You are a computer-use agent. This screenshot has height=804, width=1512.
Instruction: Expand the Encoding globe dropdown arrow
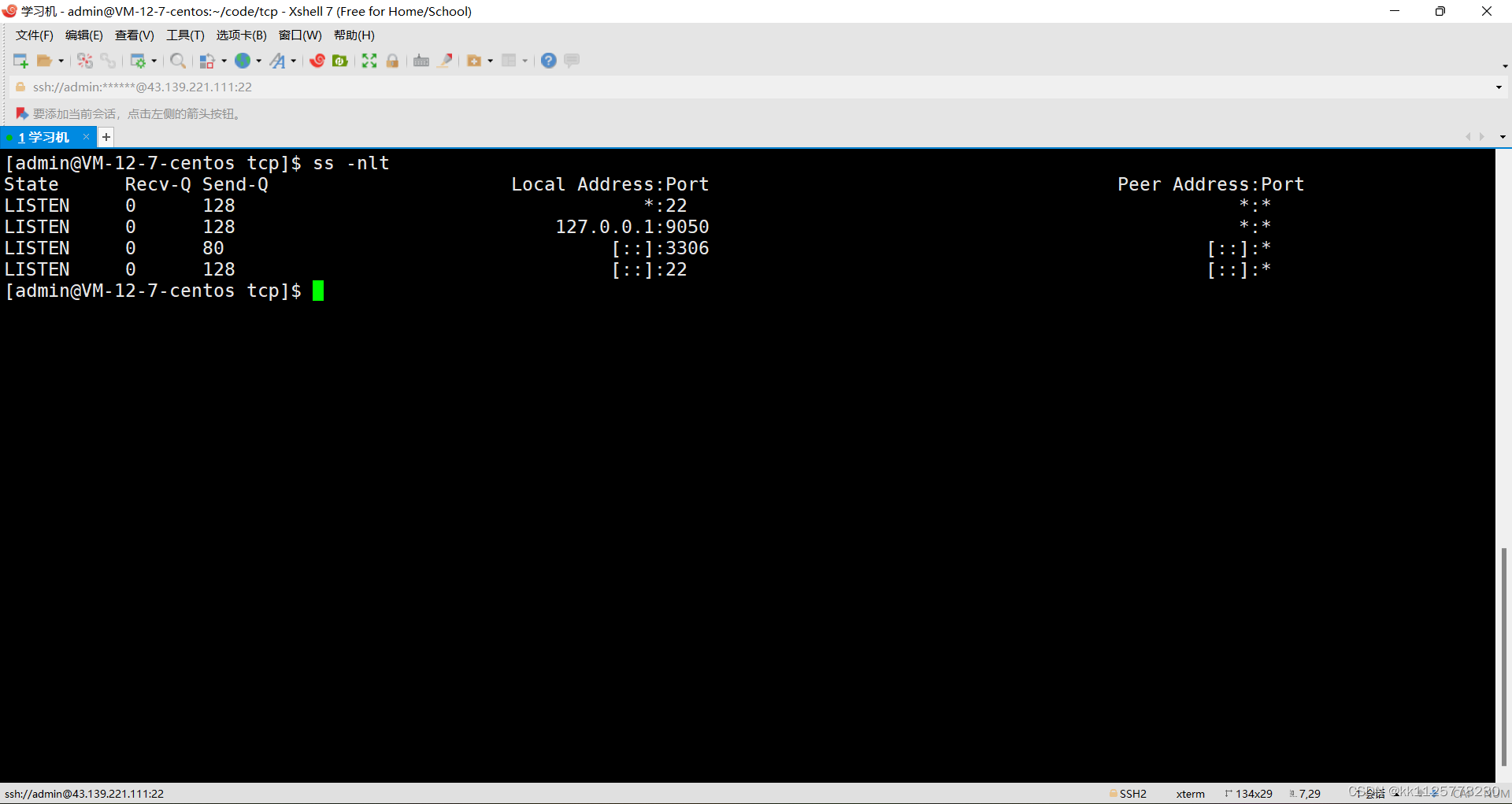258,61
